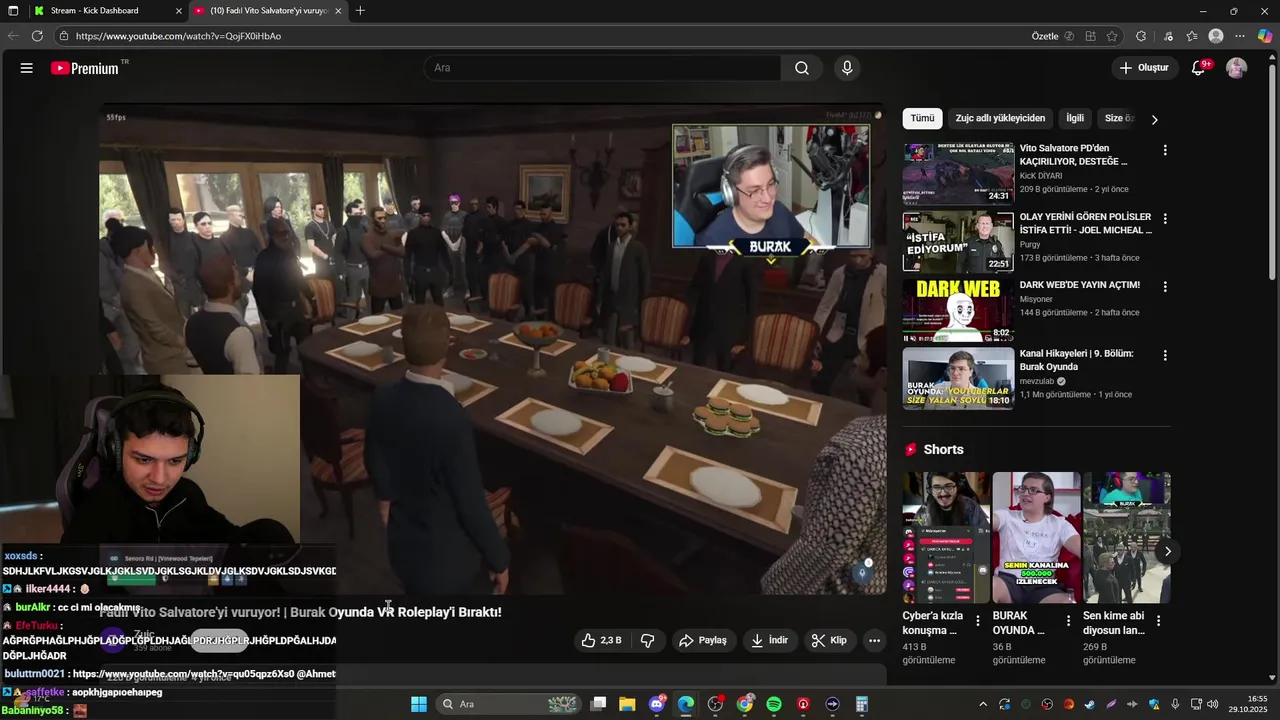Show hidden system tray icons
The width and height of the screenshot is (1280, 720).
click(983, 704)
